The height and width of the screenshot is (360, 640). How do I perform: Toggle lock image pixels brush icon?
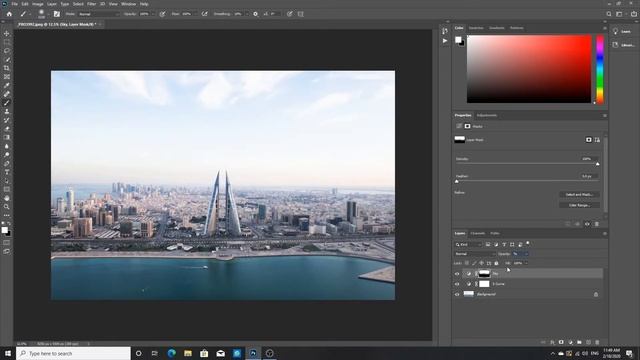point(474,263)
